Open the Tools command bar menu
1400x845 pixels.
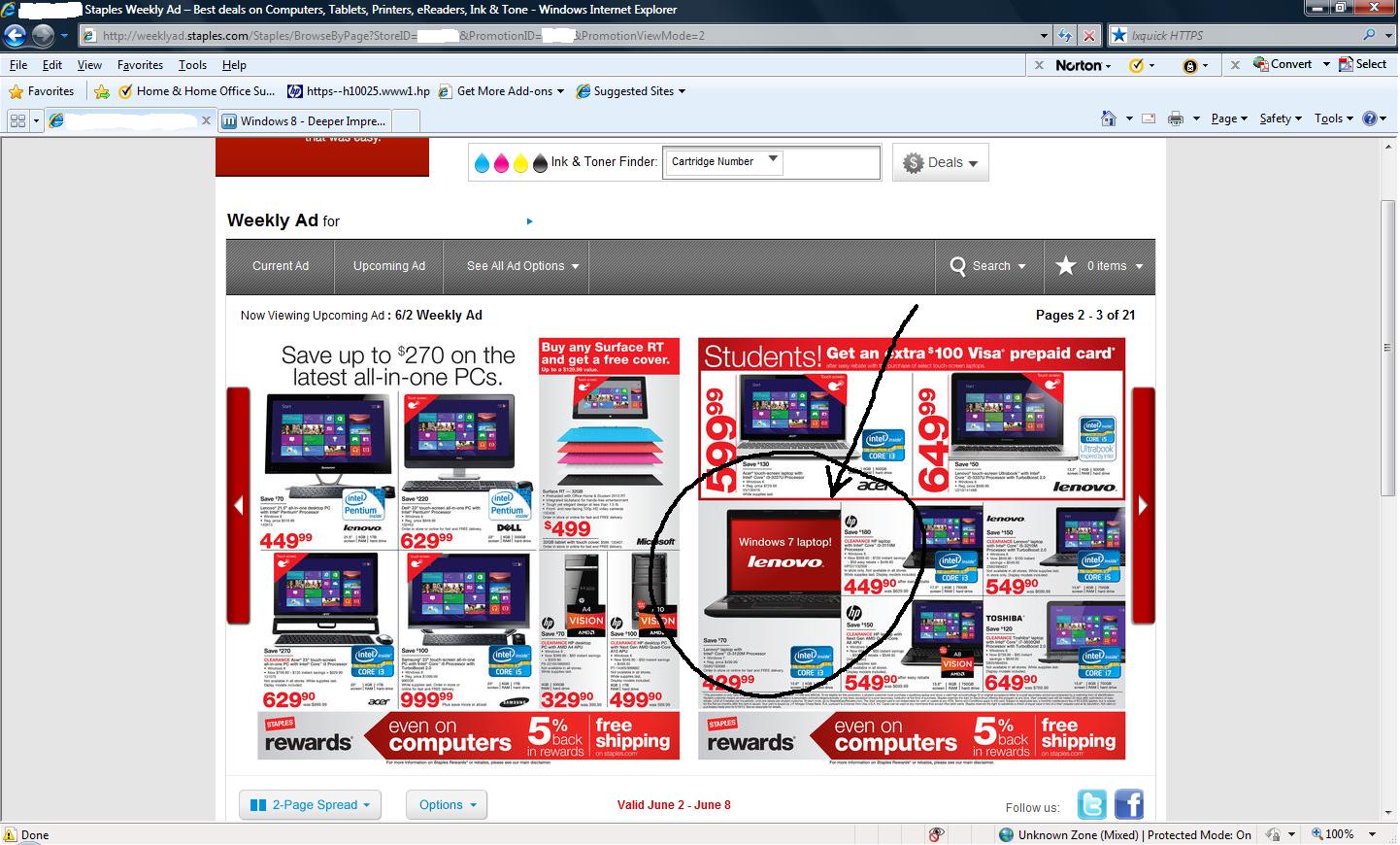(x=1334, y=118)
